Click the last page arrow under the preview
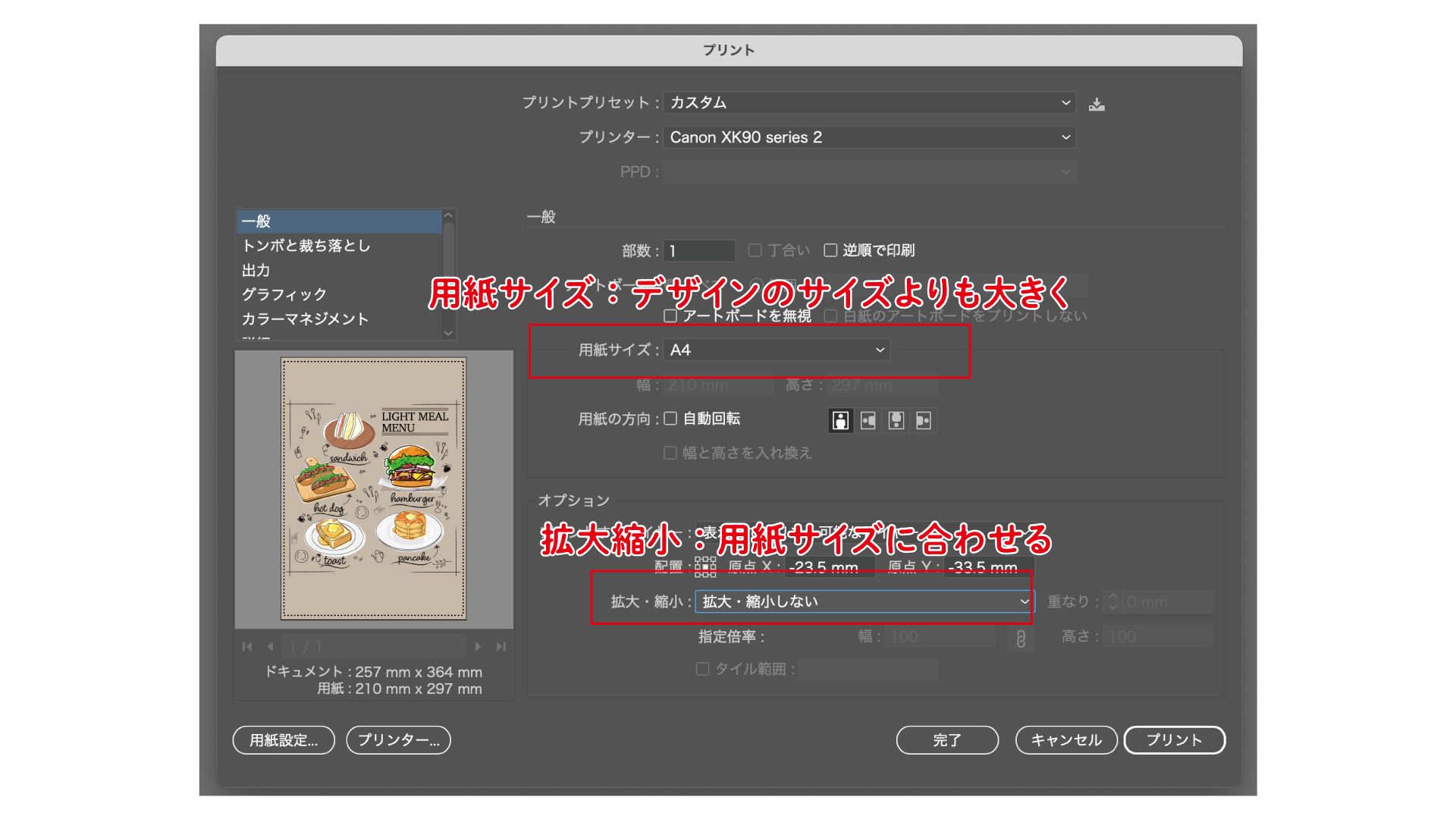 [500, 647]
